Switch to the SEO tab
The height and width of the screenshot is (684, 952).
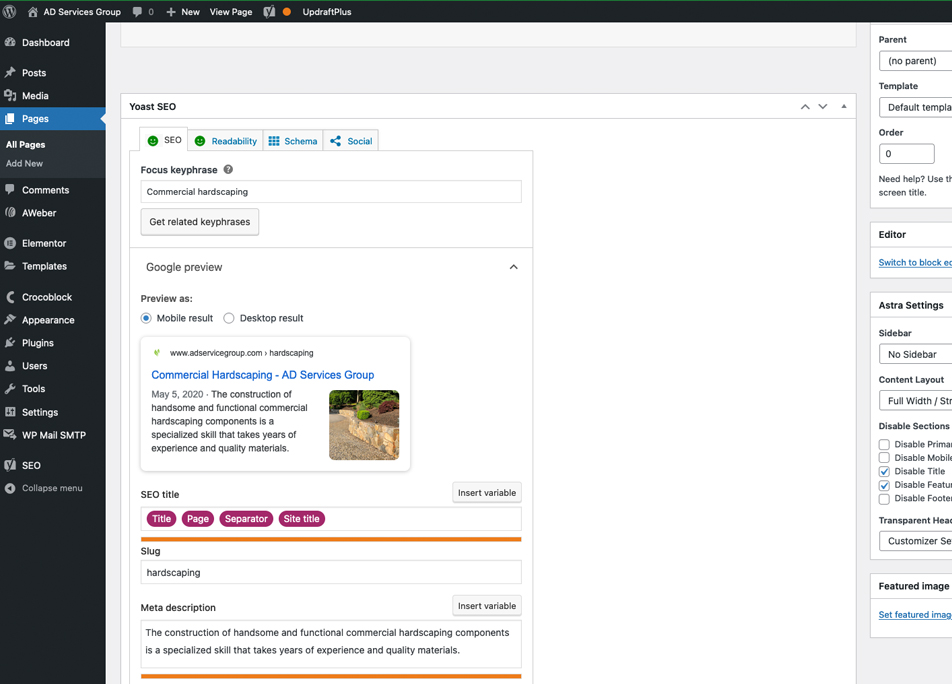(x=164, y=140)
